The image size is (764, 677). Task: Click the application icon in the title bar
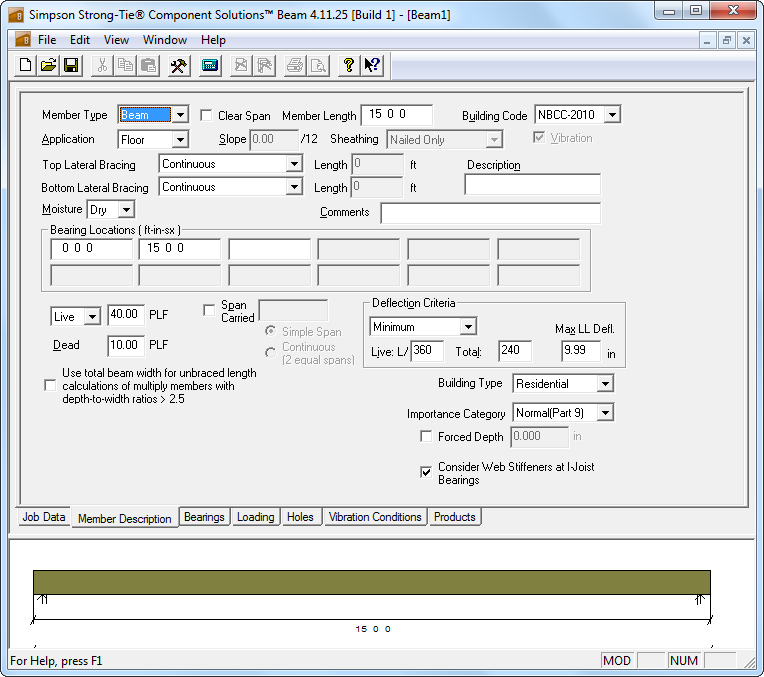16,15
